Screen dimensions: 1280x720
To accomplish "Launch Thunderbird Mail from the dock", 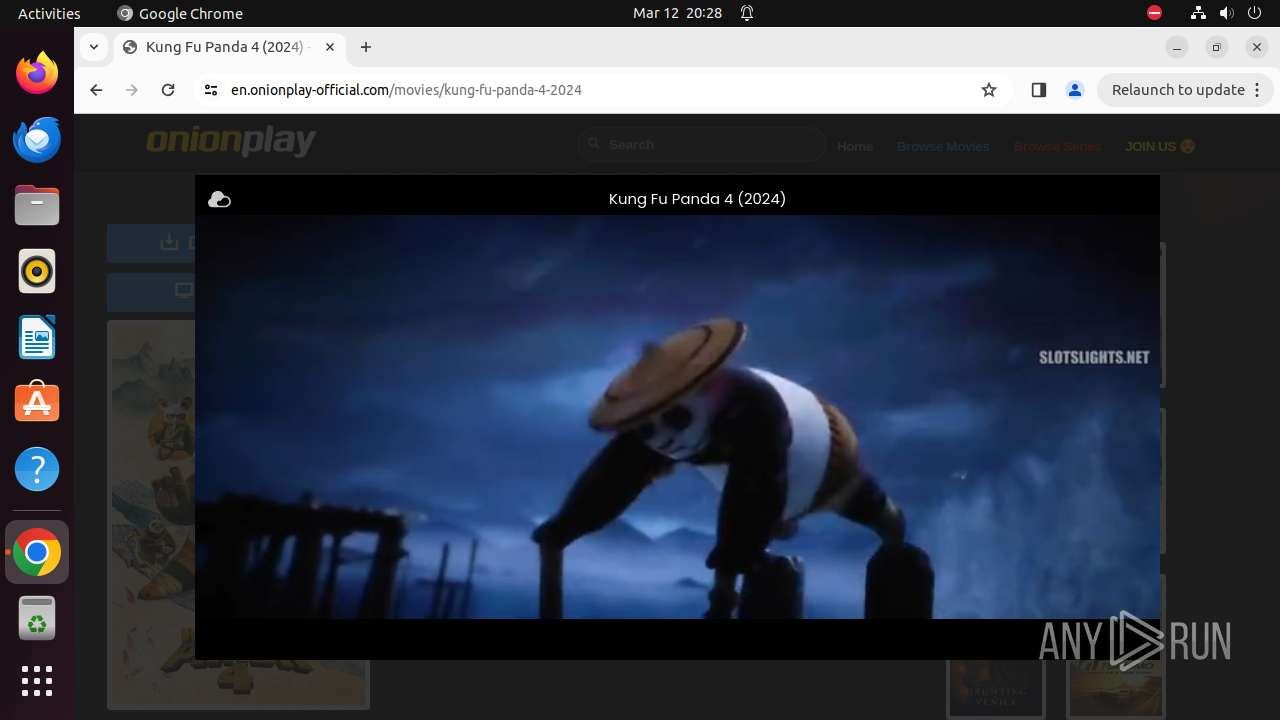I will pos(37,139).
